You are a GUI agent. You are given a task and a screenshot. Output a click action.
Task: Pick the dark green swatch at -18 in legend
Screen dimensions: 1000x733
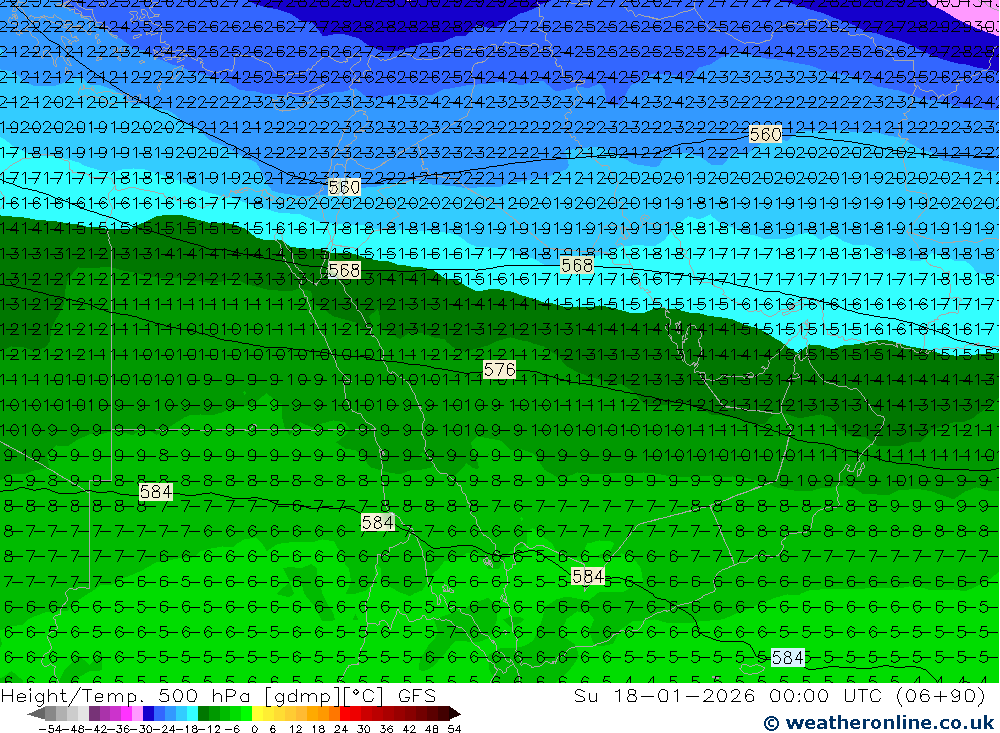[203, 713]
